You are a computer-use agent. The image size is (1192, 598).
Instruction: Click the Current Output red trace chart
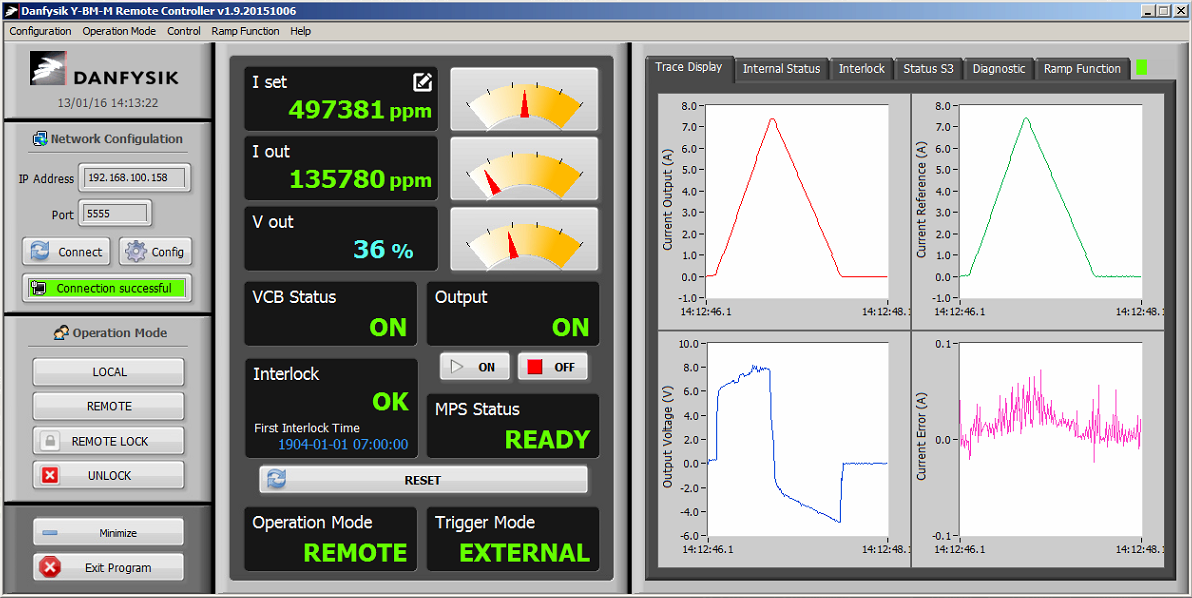(x=797, y=201)
